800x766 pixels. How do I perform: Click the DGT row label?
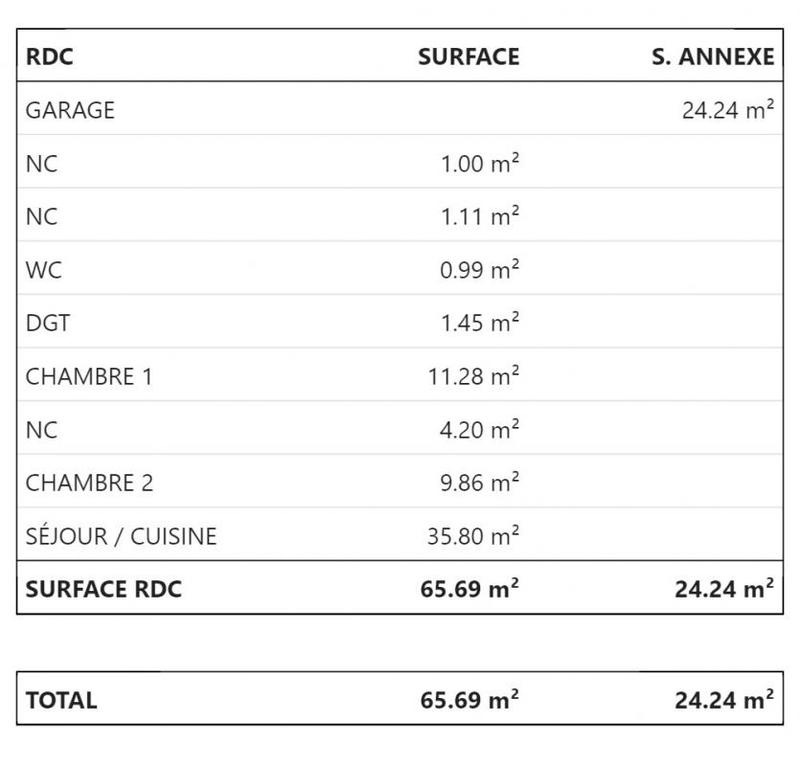point(46,323)
